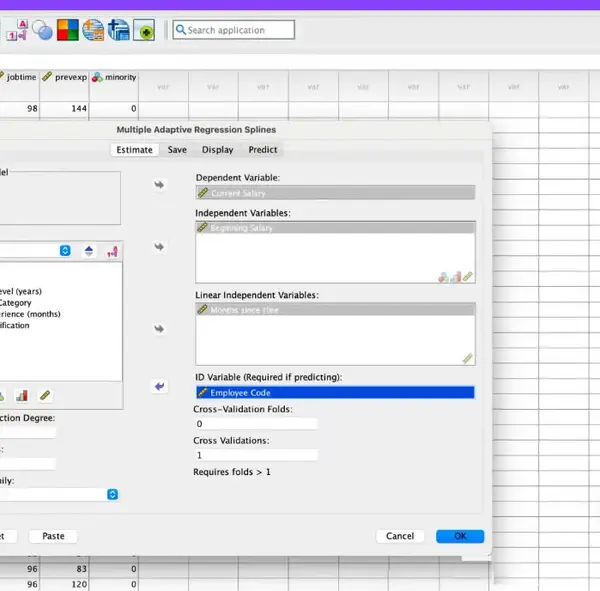Viewport: 600px width, 591px height.
Task: Click ordinal icon in Independent Variables box
Action: (456, 277)
